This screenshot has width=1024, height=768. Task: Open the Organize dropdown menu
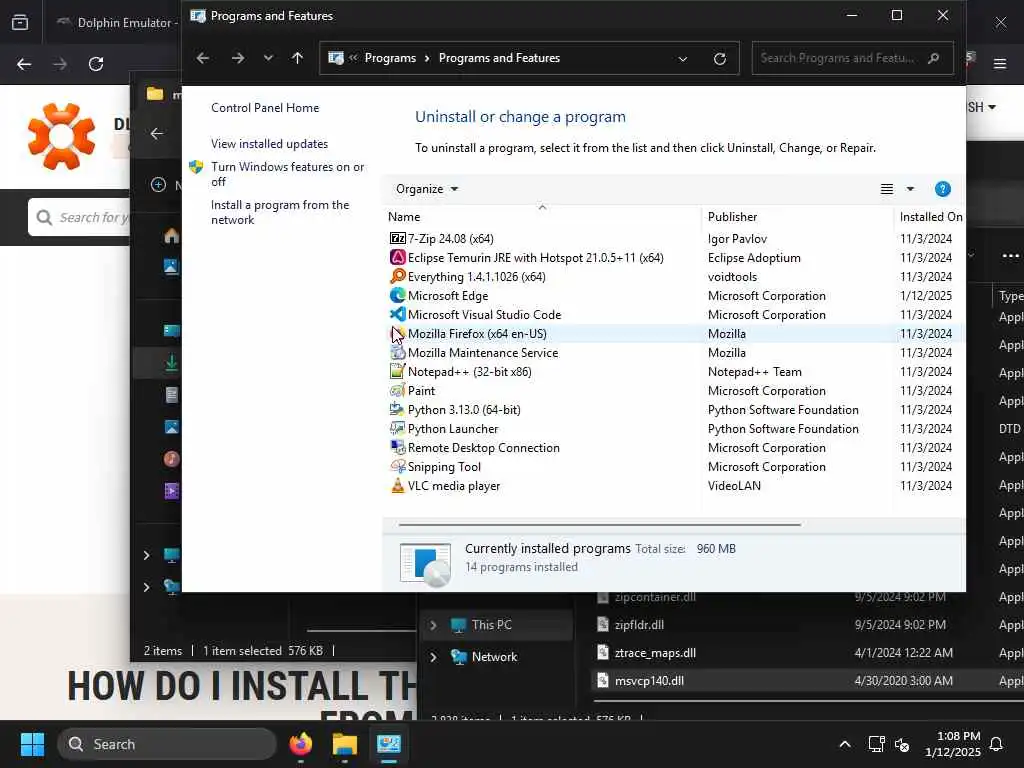[x=427, y=189]
